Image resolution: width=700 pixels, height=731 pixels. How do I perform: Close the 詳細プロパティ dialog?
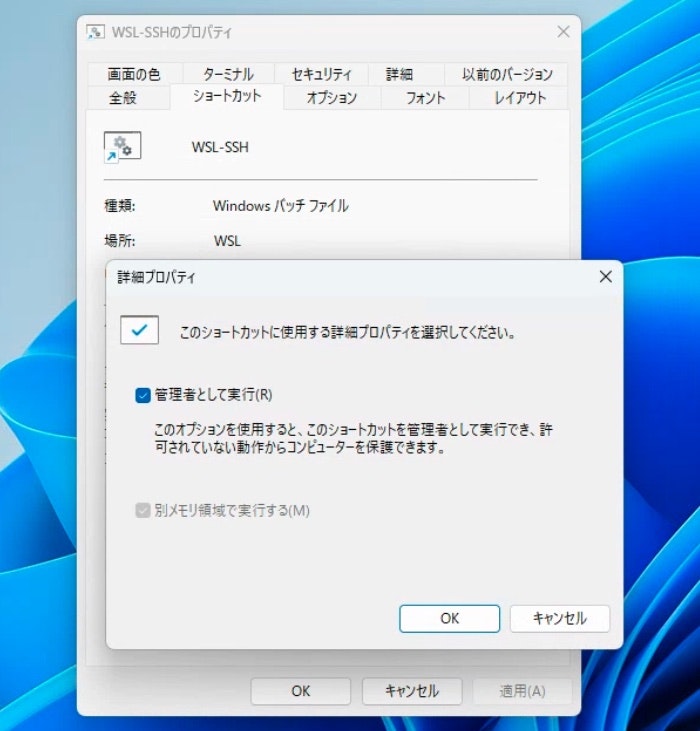pyautogui.click(x=605, y=276)
